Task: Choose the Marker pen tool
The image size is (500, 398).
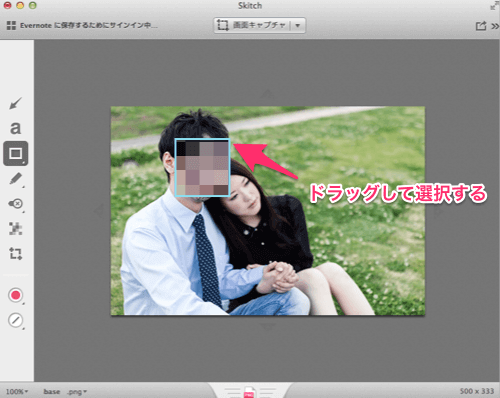Action: click(16, 179)
